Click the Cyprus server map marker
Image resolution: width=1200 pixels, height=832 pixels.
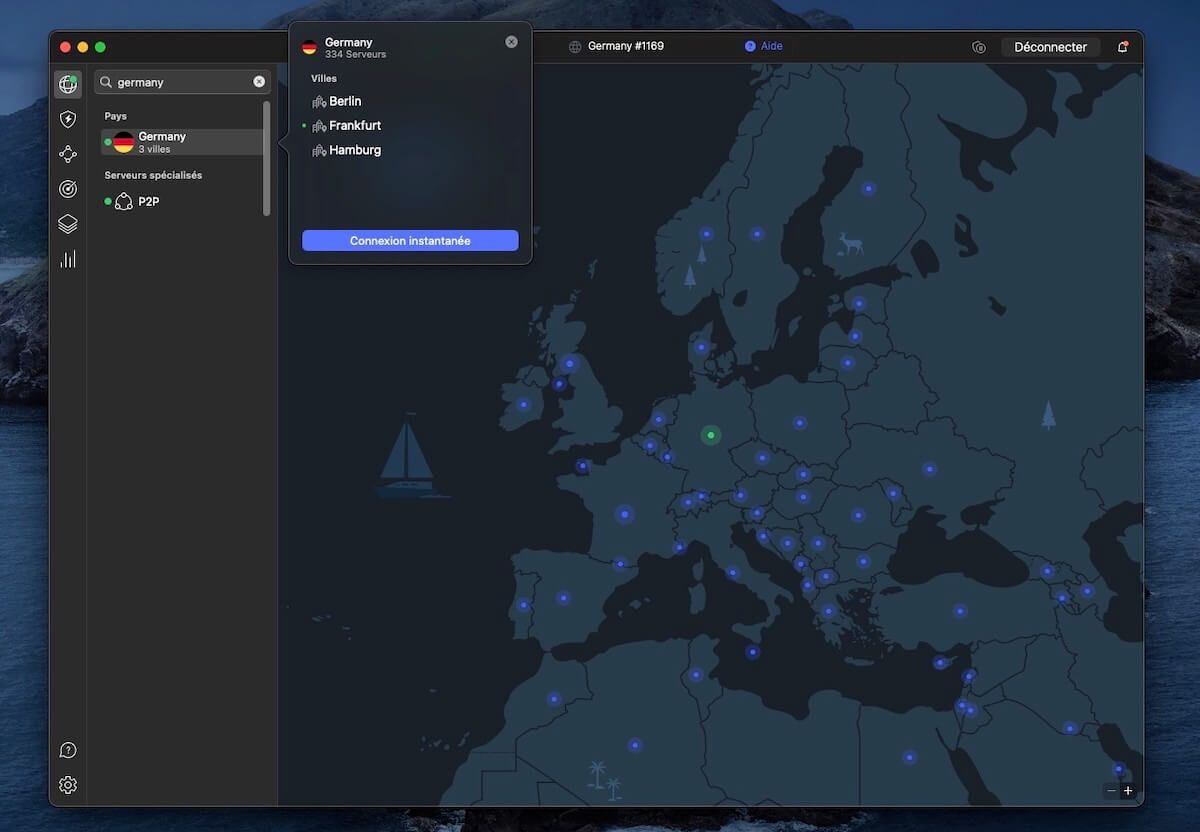(x=940, y=662)
